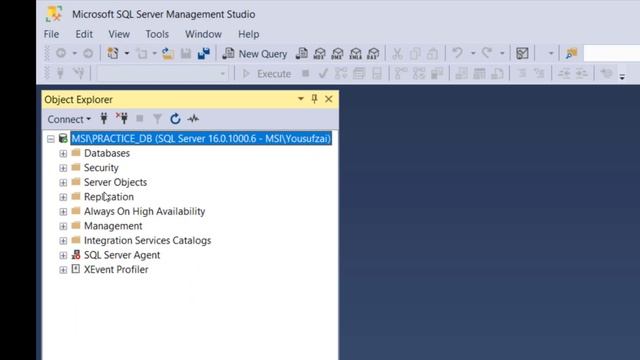Select the SQL Server Agent item

click(122, 255)
